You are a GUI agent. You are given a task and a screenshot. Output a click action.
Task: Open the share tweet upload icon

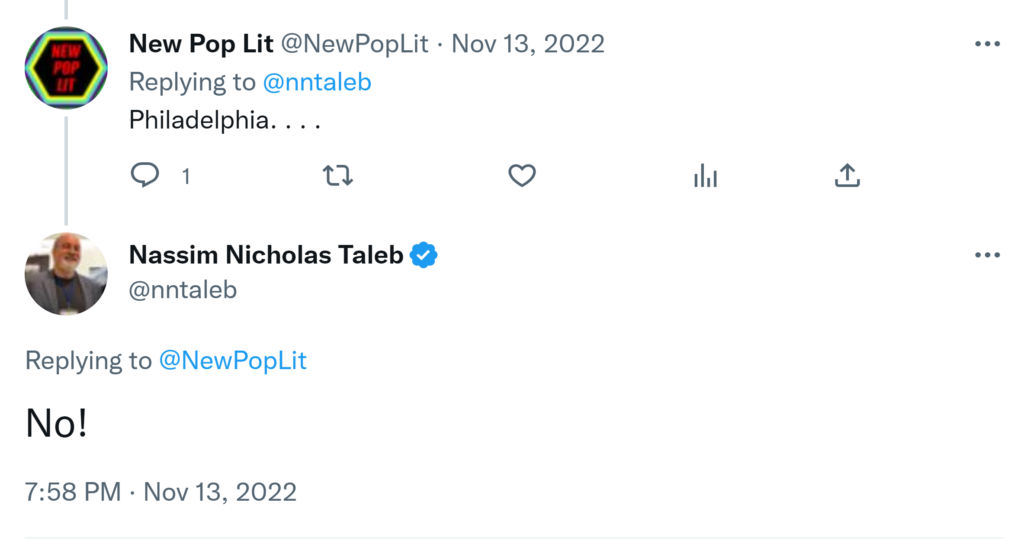[x=847, y=176]
